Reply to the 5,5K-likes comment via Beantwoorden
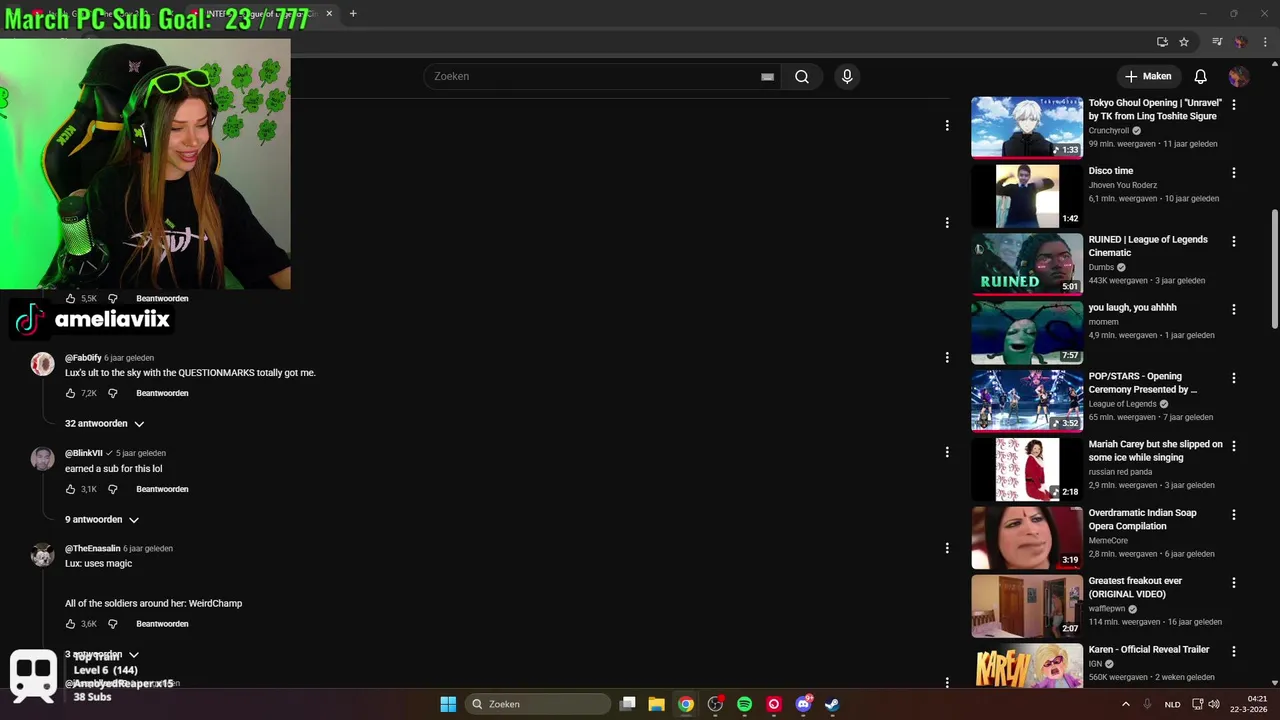Screen dimensions: 1280x720 (x=162, y=299)
